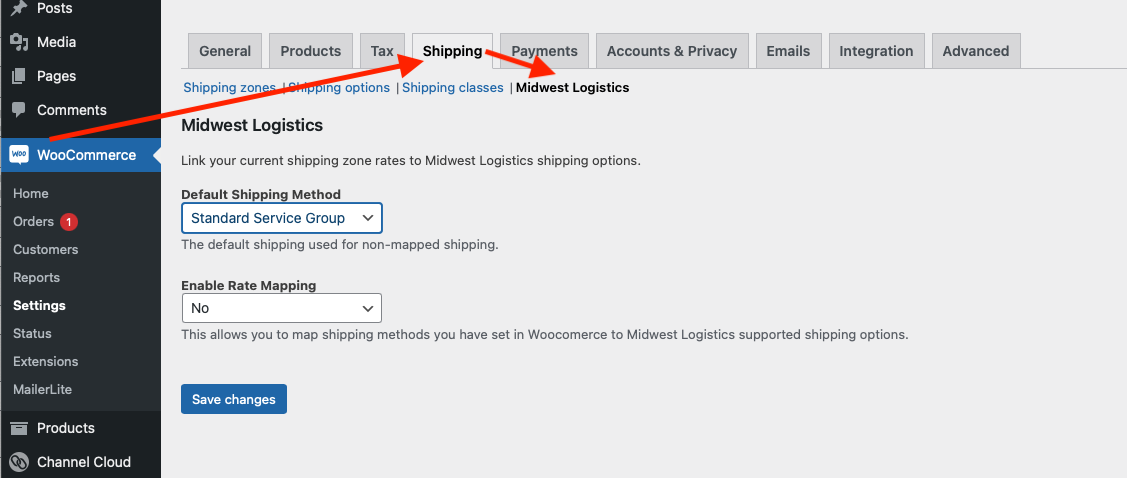
Task: Open Customers in WooCommerce submenu
Action: pyautogui.click(x=45, y=250)
